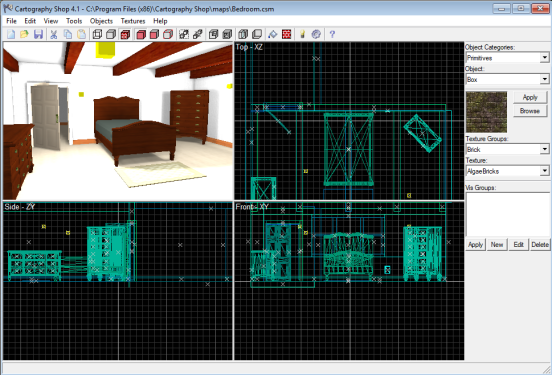Viewport: 552px width, 375px height.
Task: Click the lightbulb lighting icon
Action: click(x=302, y=34)
